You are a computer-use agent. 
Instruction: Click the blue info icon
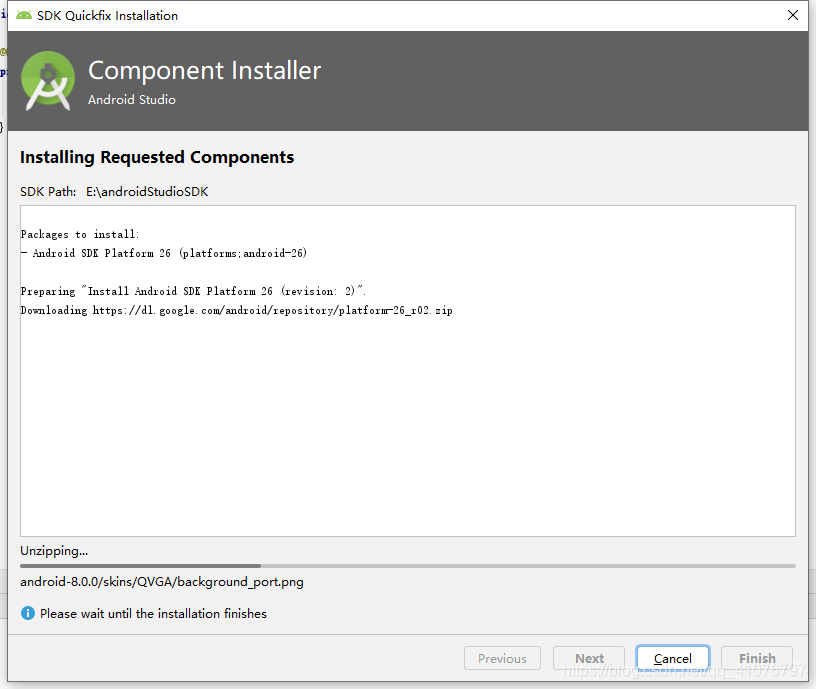pos(28,613)
